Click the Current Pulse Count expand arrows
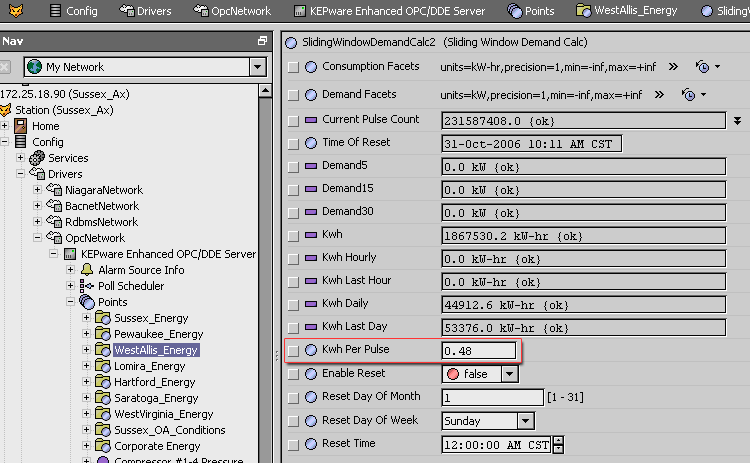750x463 pixels. pos(736,120)
